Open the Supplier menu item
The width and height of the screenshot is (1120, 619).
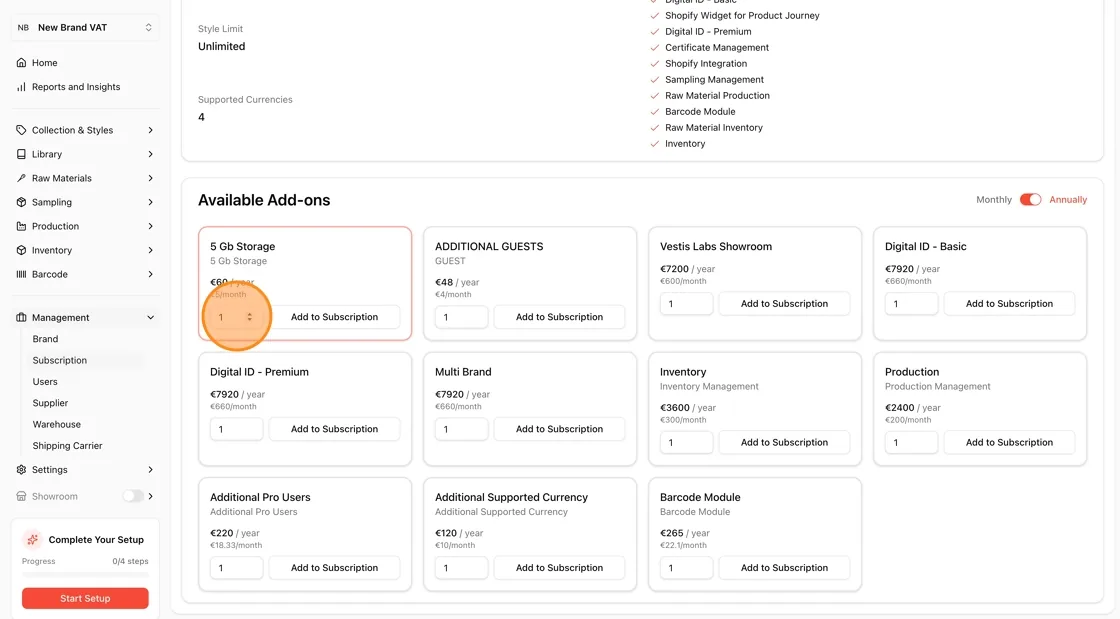pyautogui.click(x=50, y=403)
